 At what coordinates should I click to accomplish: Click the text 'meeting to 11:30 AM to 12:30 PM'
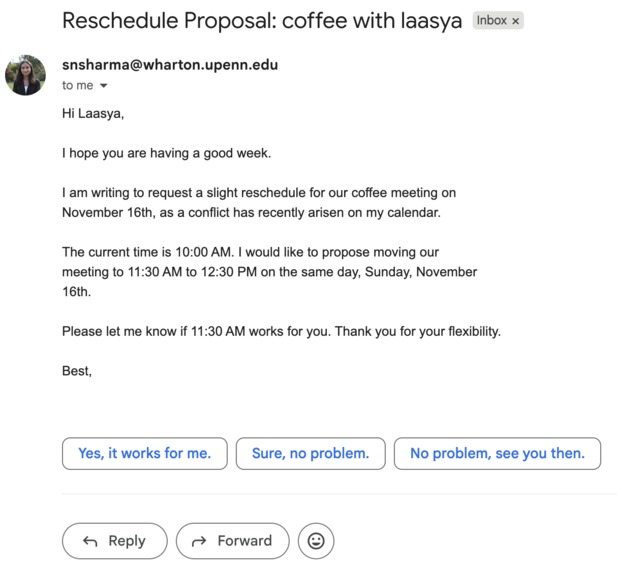click(159, 272)
